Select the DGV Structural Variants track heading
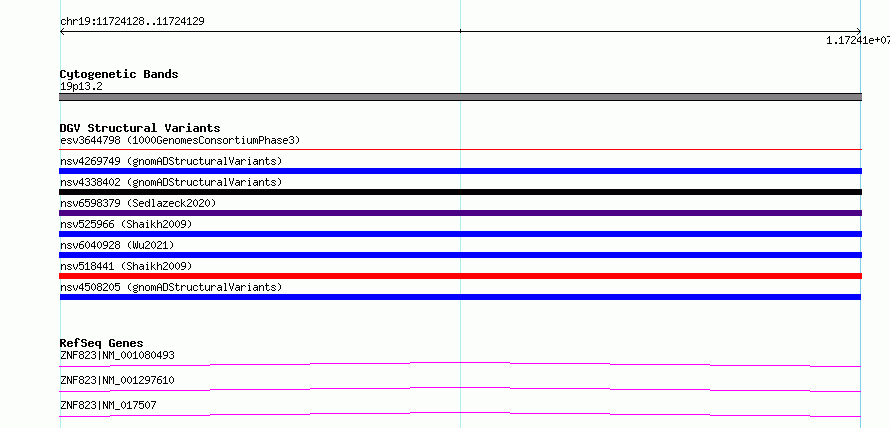 point(140,128)
